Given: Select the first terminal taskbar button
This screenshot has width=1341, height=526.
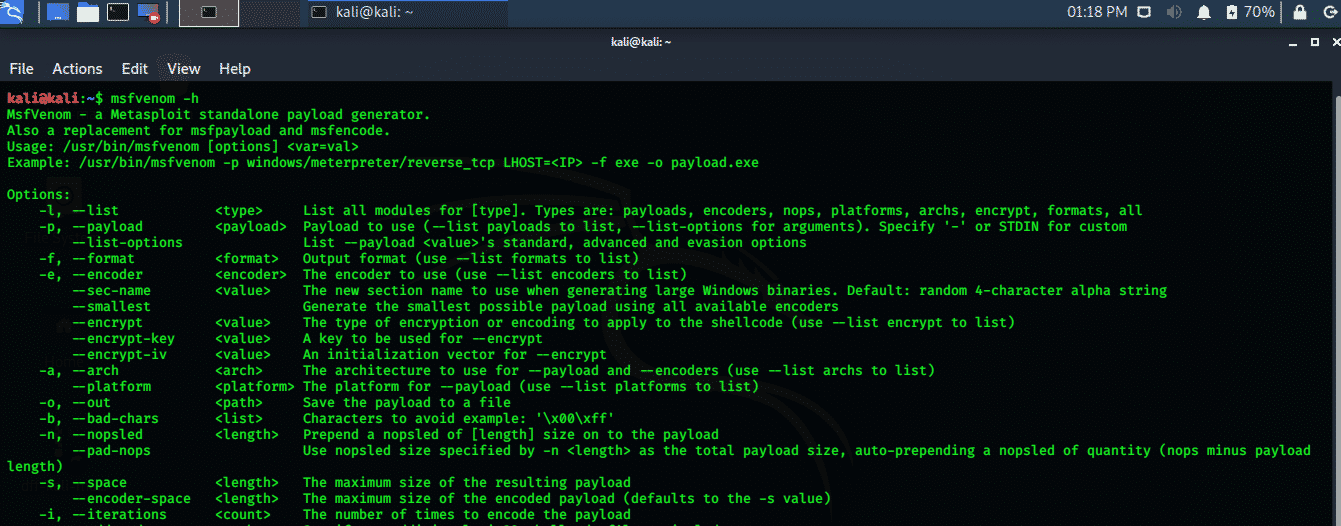Looking at the screenshot, I should click(209, 13).
